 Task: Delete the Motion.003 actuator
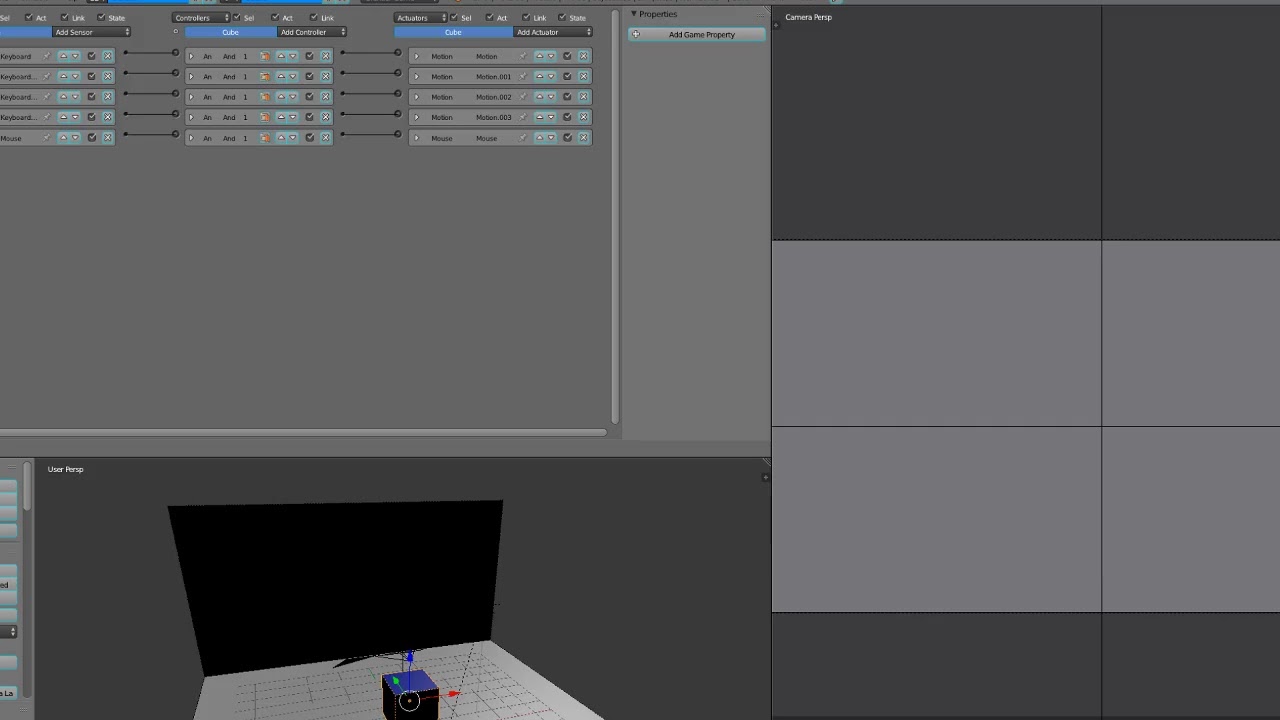tap(583, 117)
